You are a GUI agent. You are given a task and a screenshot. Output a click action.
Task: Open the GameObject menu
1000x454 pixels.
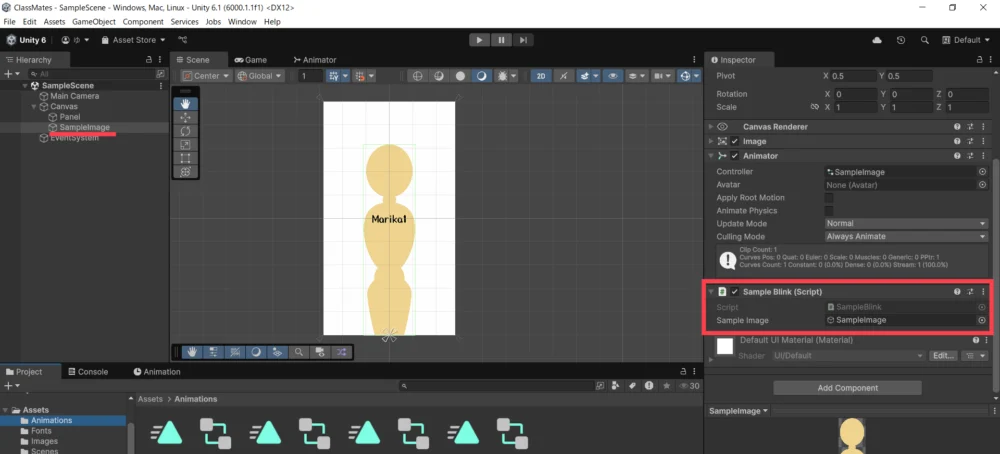click(94, 21)
